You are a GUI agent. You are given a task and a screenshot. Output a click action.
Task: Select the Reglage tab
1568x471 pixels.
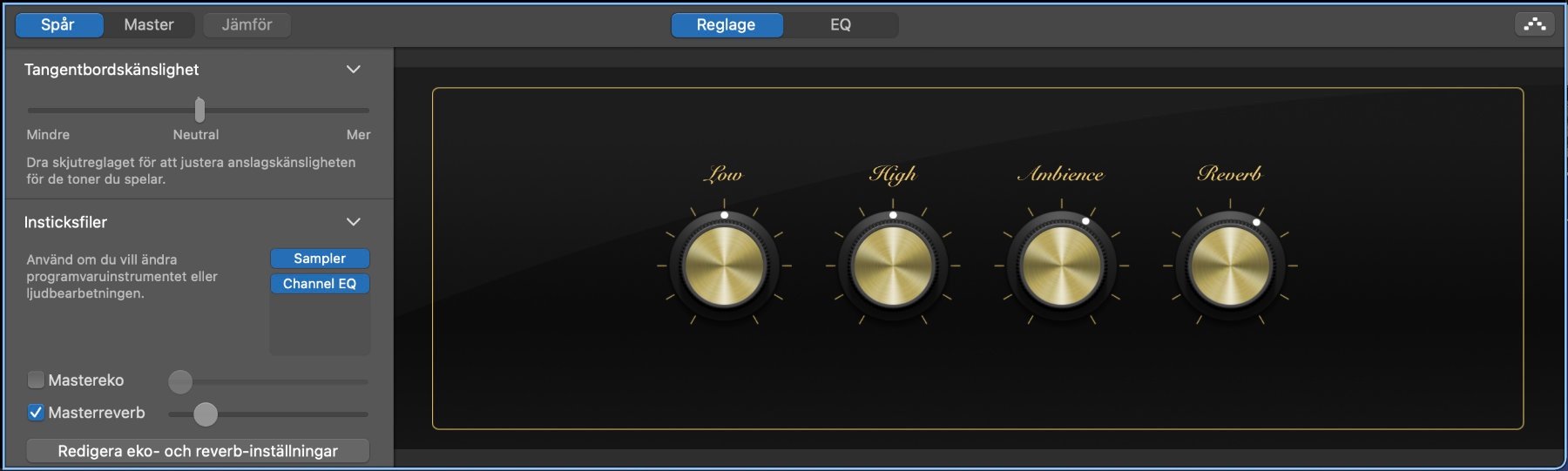726,24
